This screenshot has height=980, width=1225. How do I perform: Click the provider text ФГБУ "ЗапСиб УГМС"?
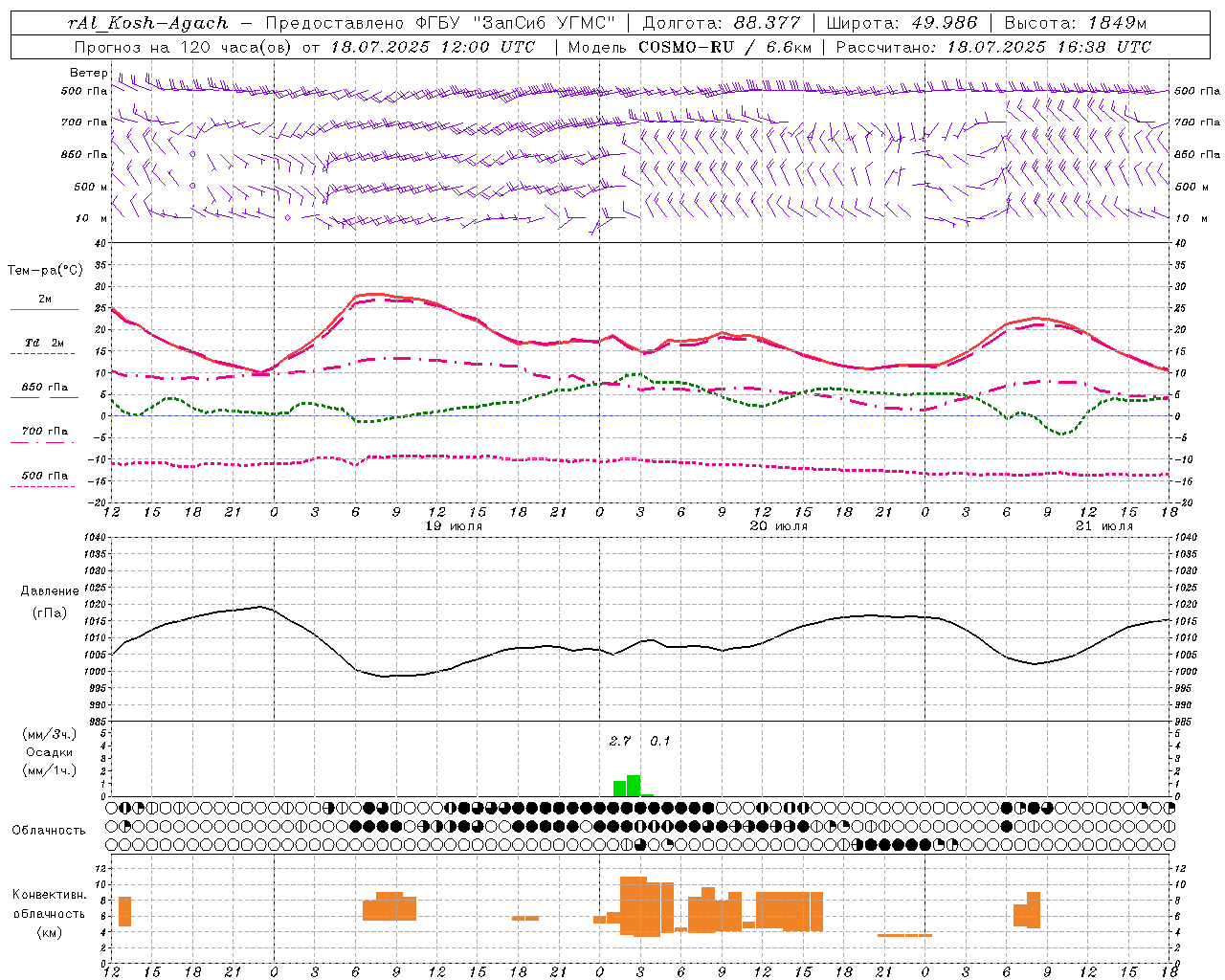coord(518,23)
